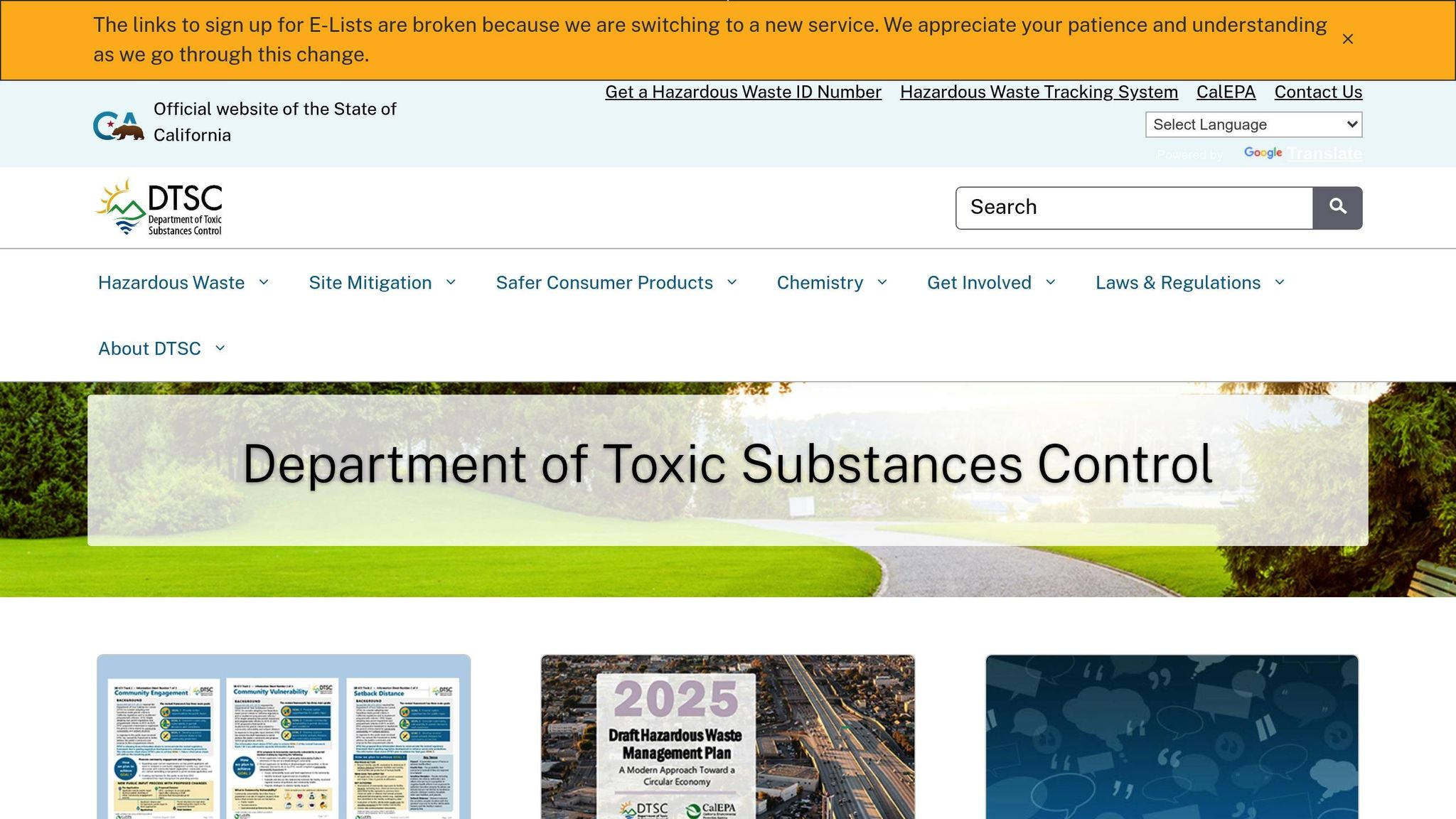
Task: Click Department of Toxic Substances Control heading
Action: tap(728, 464)
